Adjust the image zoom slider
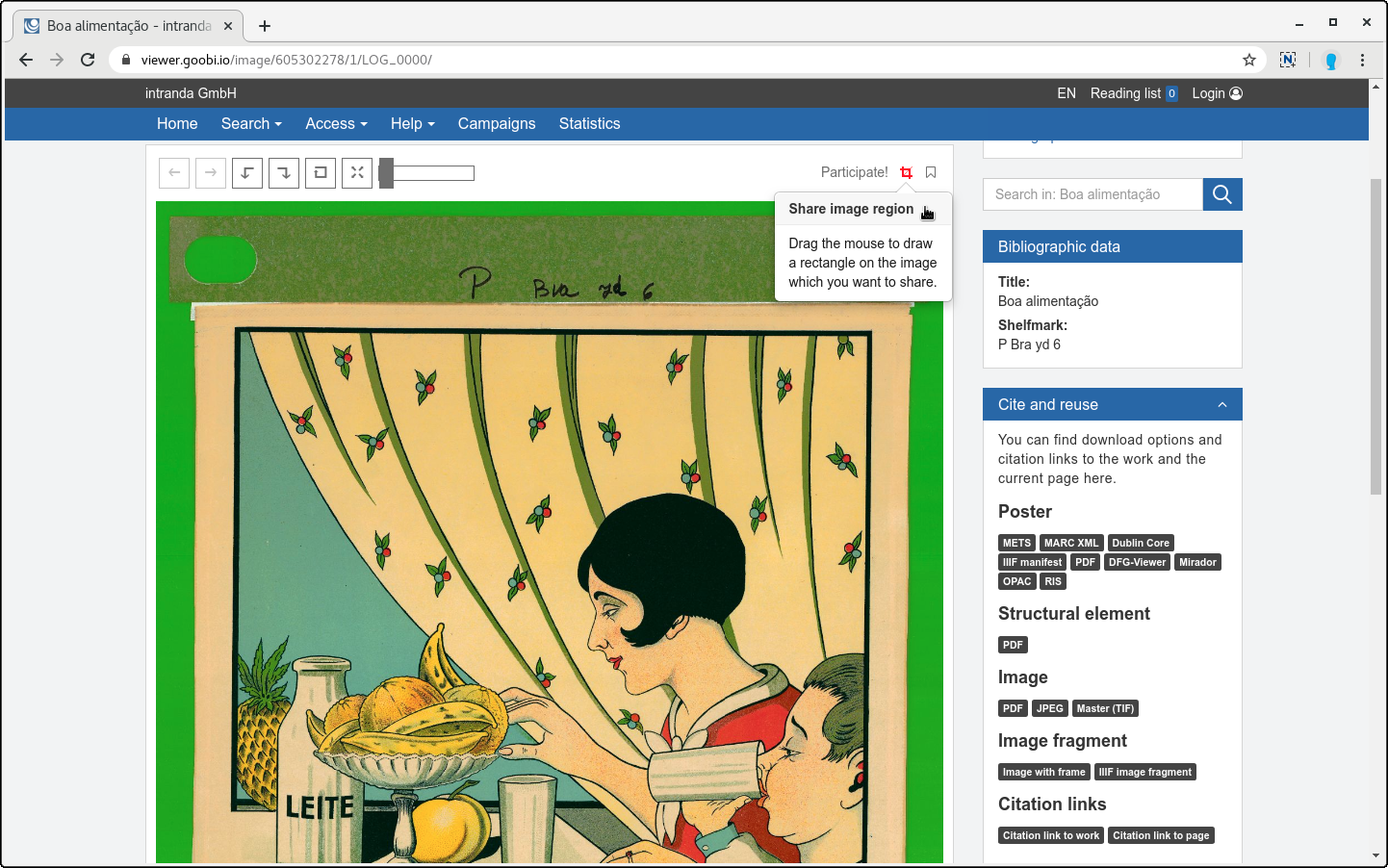This screenshot has width=1388, height=868. coord(426,173)
